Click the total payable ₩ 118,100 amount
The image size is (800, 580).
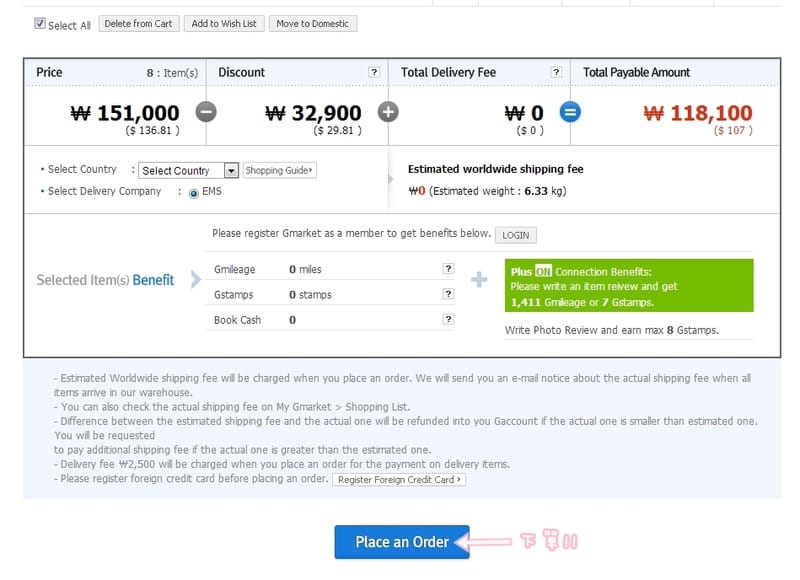pos(697,113)
